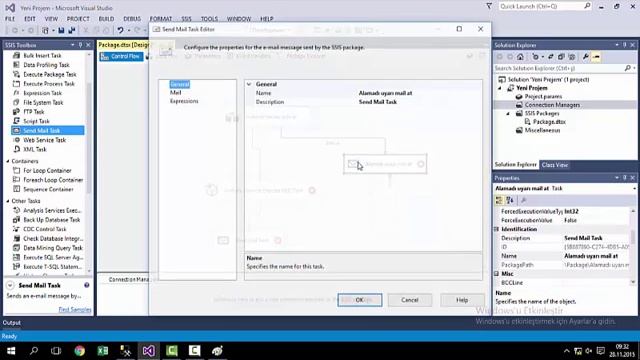Select the For Loop Container icon
The image size is (640, 360).
click(x=16, y=171)
